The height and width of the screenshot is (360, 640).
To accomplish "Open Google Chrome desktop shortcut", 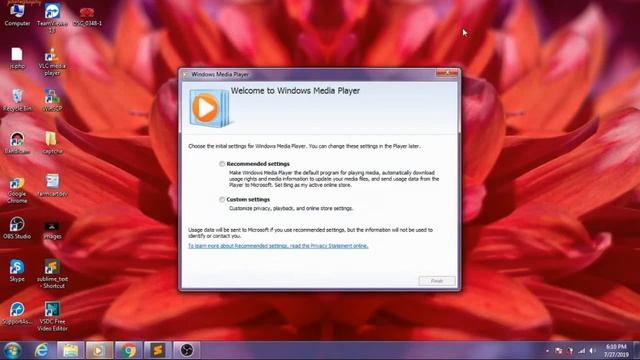I will click(x=17, y=190).
